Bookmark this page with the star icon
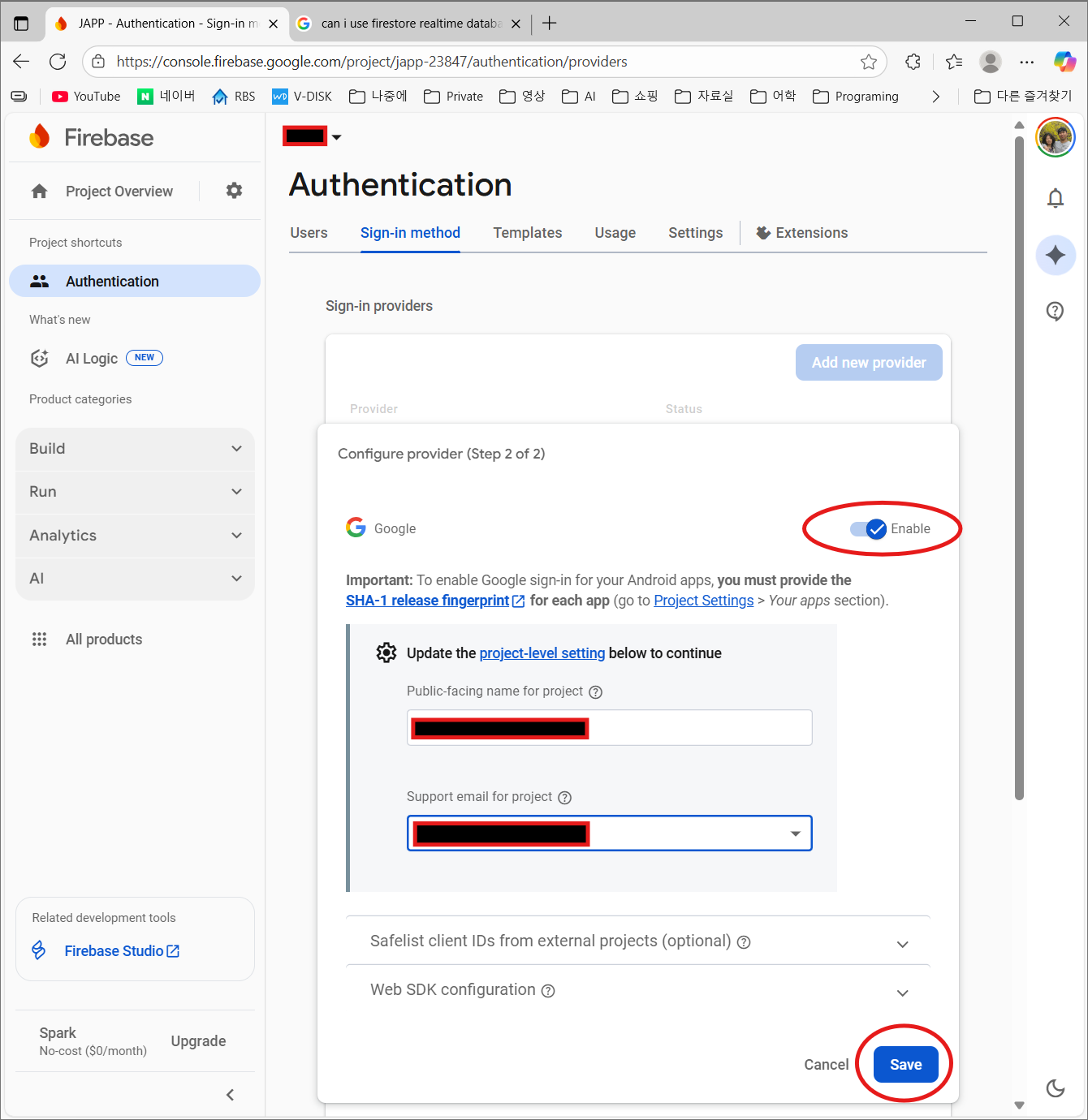Image resolution: width=1088 pixels, height=1120 pixels. coord(869,62)
